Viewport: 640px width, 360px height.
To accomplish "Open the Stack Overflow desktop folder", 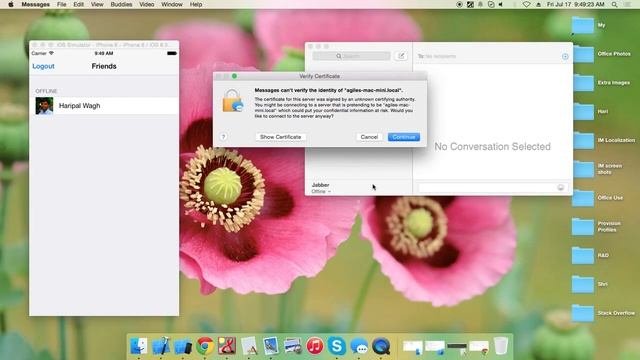I will pos(583,313).
